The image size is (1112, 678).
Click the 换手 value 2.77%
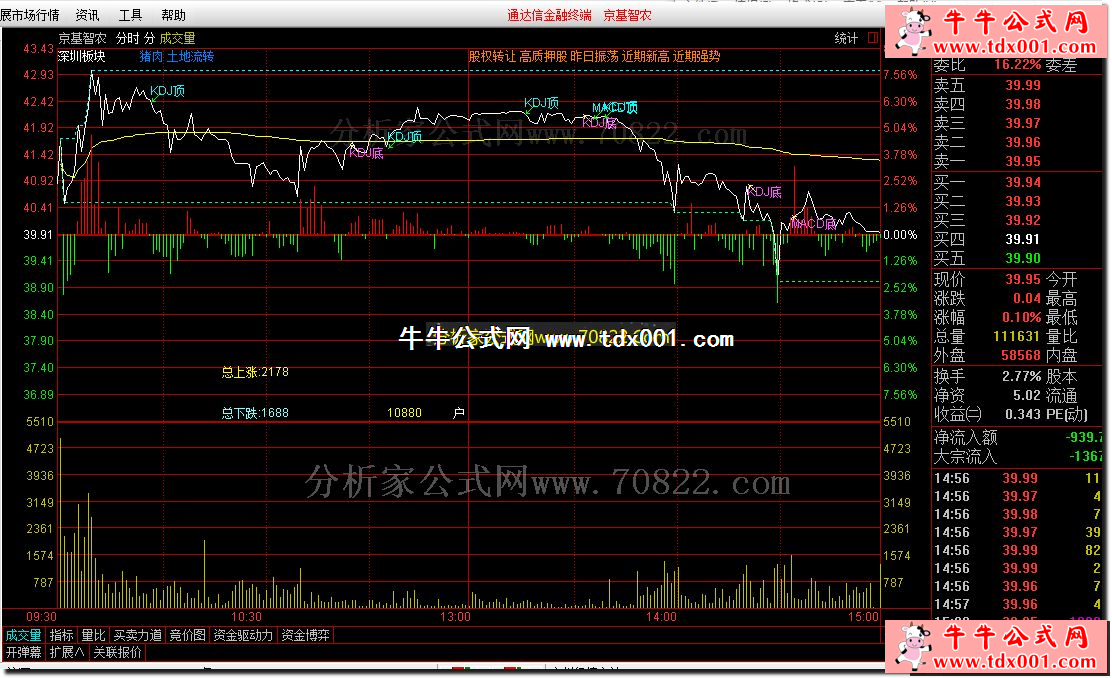click(x=1022, y=377)
